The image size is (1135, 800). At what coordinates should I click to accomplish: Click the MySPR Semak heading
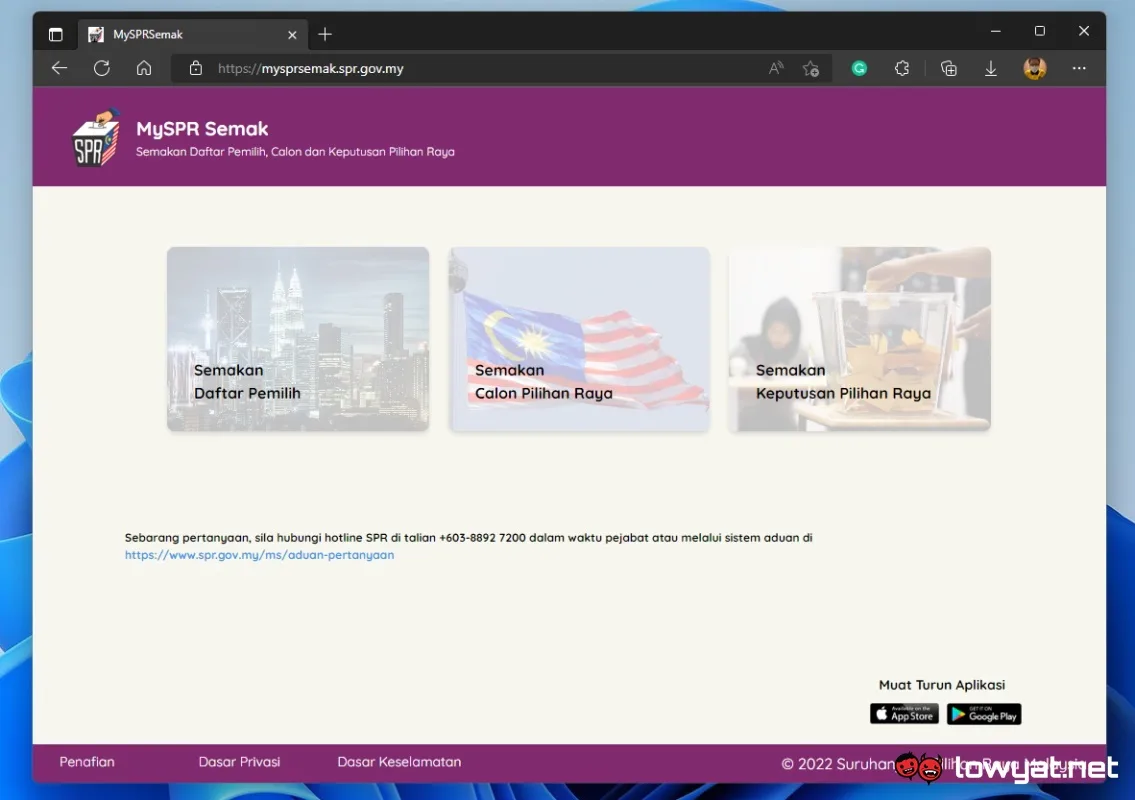(202, 129)
